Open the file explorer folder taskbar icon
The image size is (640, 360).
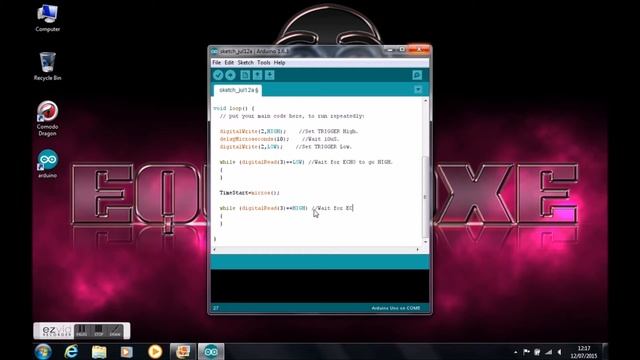[99, 351]
